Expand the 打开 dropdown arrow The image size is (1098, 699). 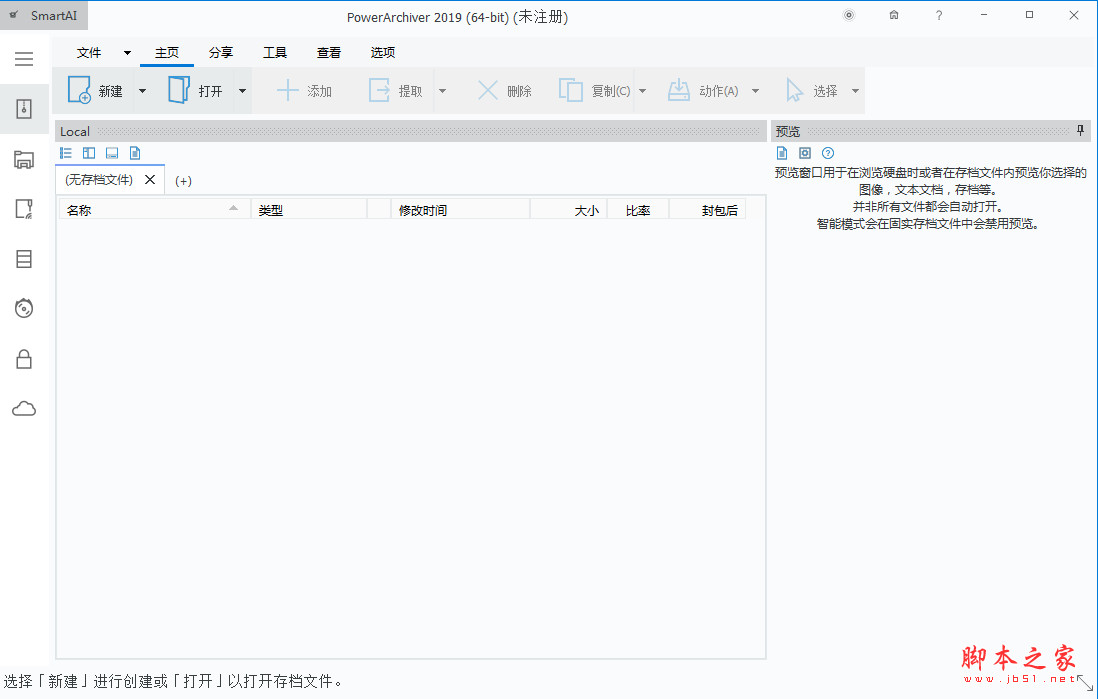click(x=242, y=91)
